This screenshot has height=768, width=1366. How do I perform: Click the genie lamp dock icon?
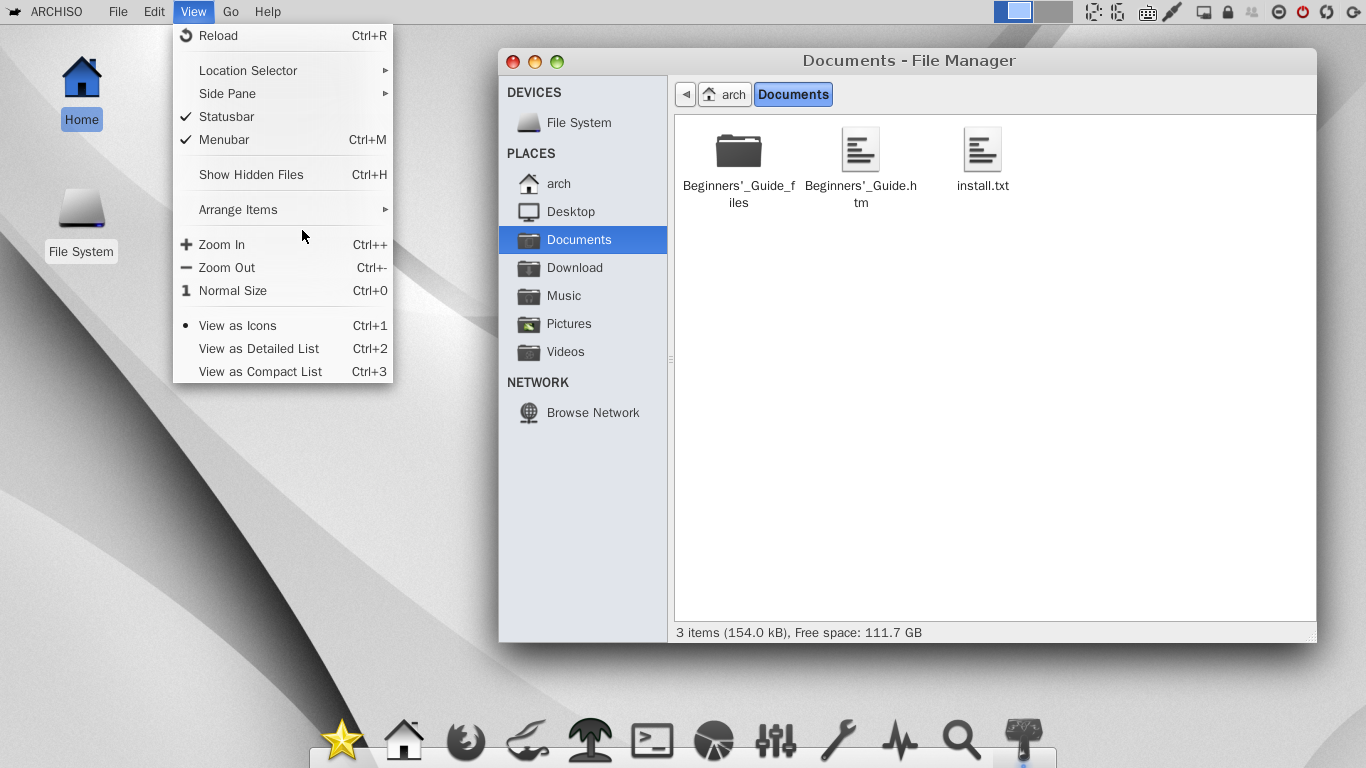click(528, 741)
